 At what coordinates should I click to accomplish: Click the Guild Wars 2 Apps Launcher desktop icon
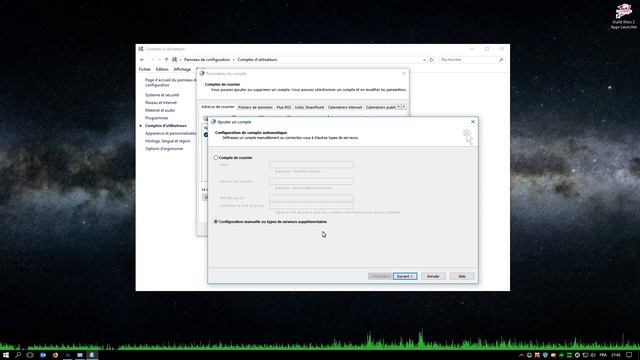pos(624,16)
